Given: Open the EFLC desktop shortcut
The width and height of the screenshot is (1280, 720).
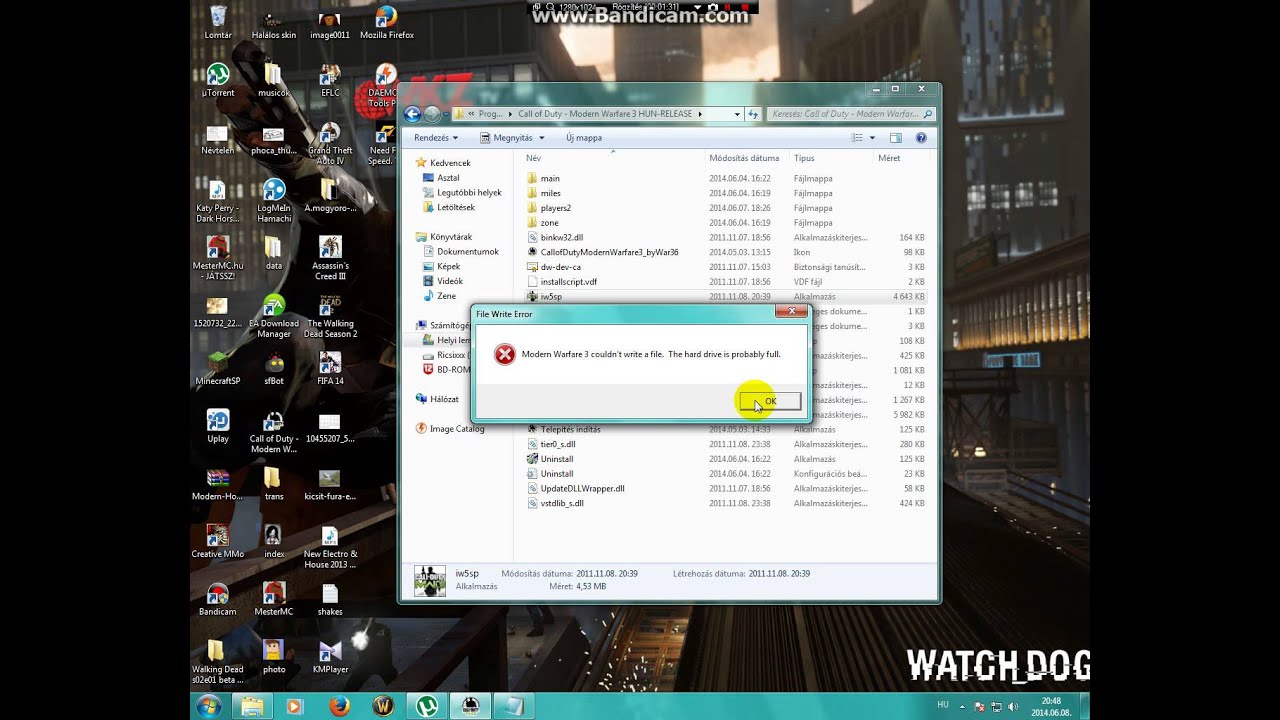Looking at the screenshot, I should coord(330,80).
